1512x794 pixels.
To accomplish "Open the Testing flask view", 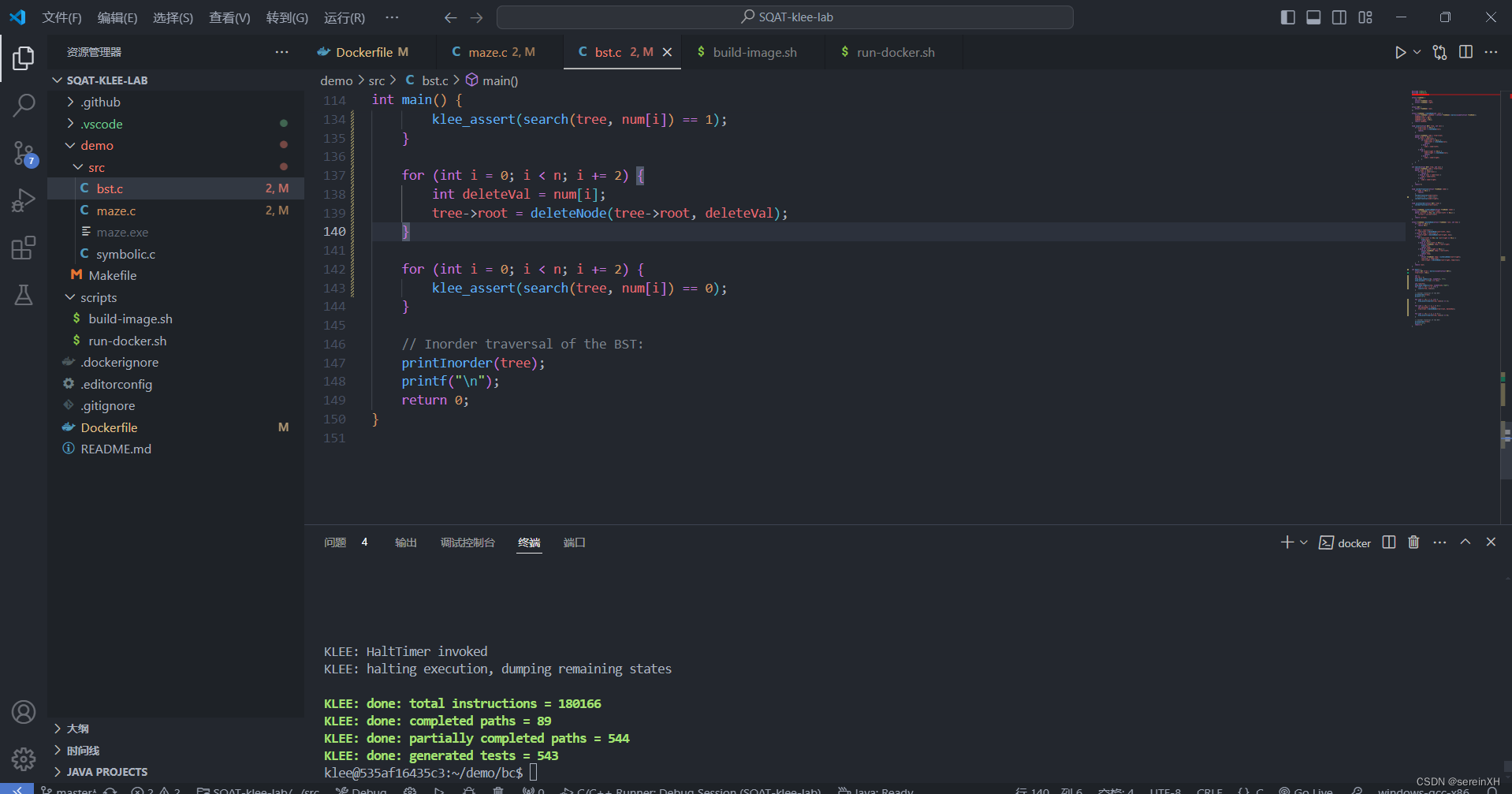I will 24,296.
